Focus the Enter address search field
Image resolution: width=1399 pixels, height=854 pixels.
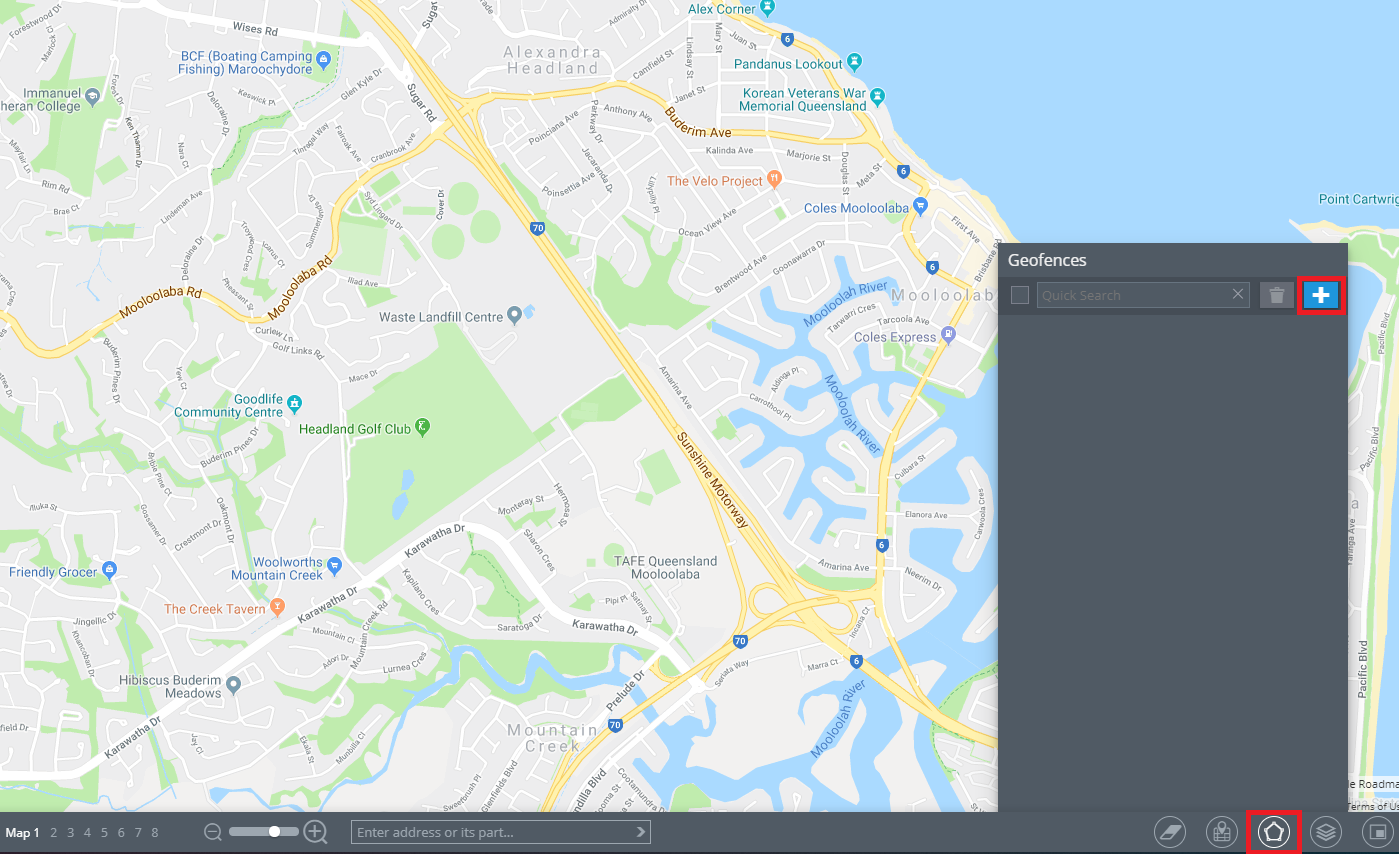coord(500,832)
